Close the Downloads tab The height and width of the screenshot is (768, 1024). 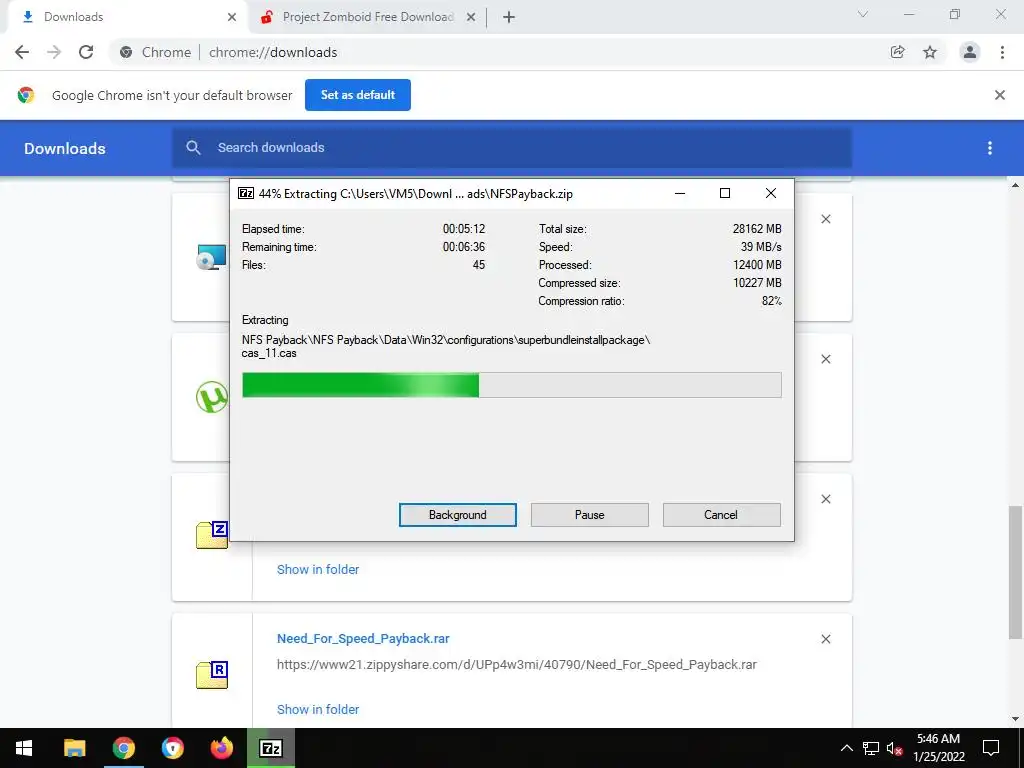[x=231, y=18]
